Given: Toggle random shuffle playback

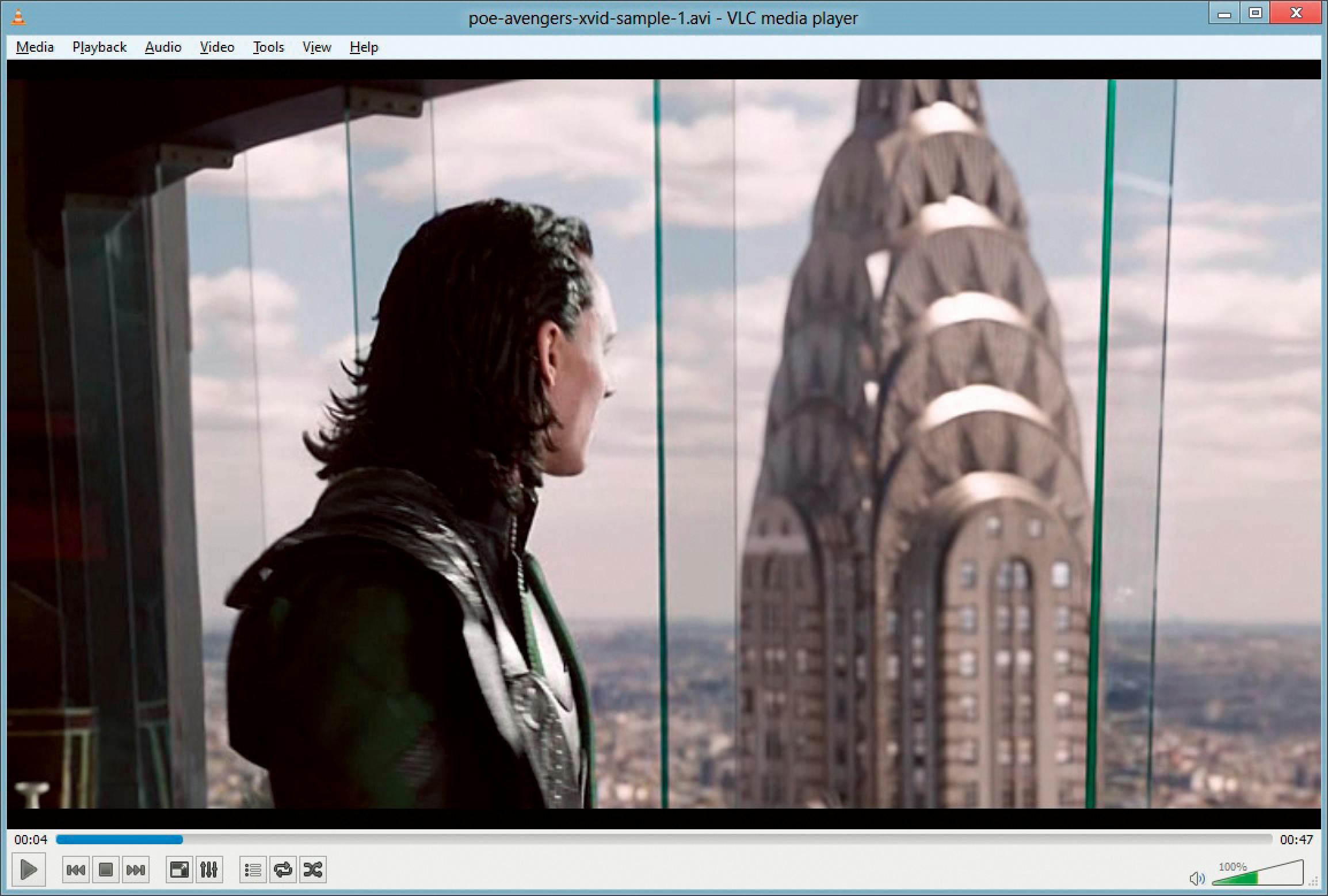Looking at the screenshot, I should 312,870.
